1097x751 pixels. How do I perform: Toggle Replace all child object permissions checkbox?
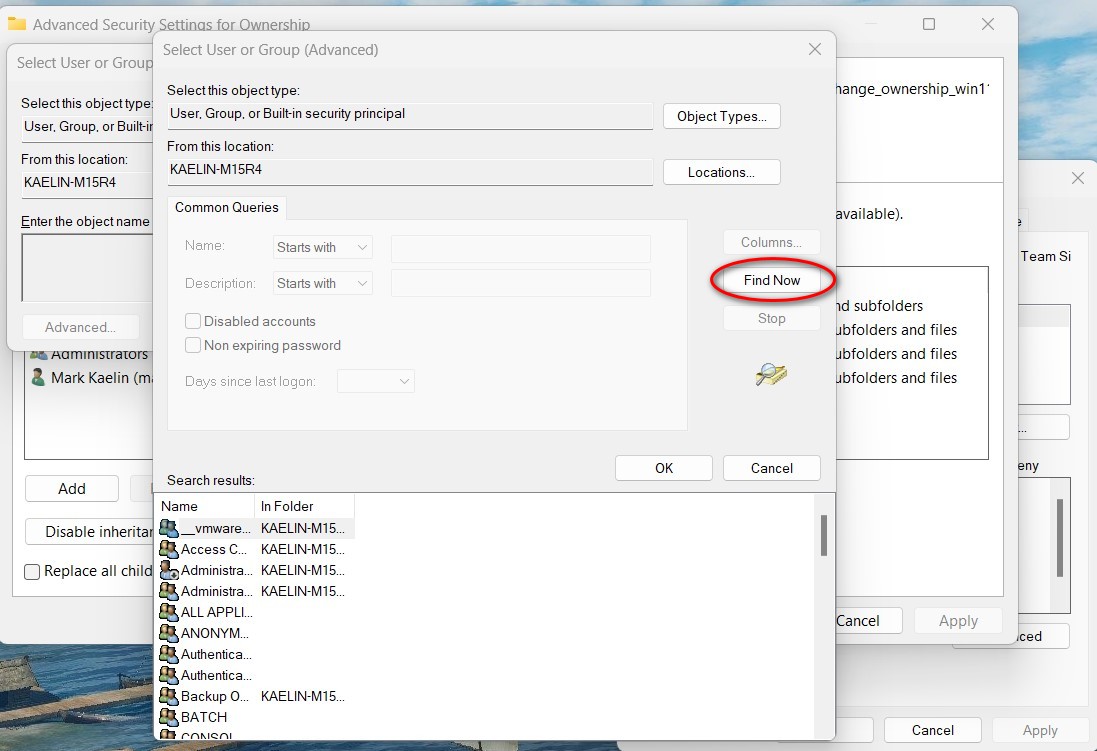pyautogui.click(x=32, y=572)
